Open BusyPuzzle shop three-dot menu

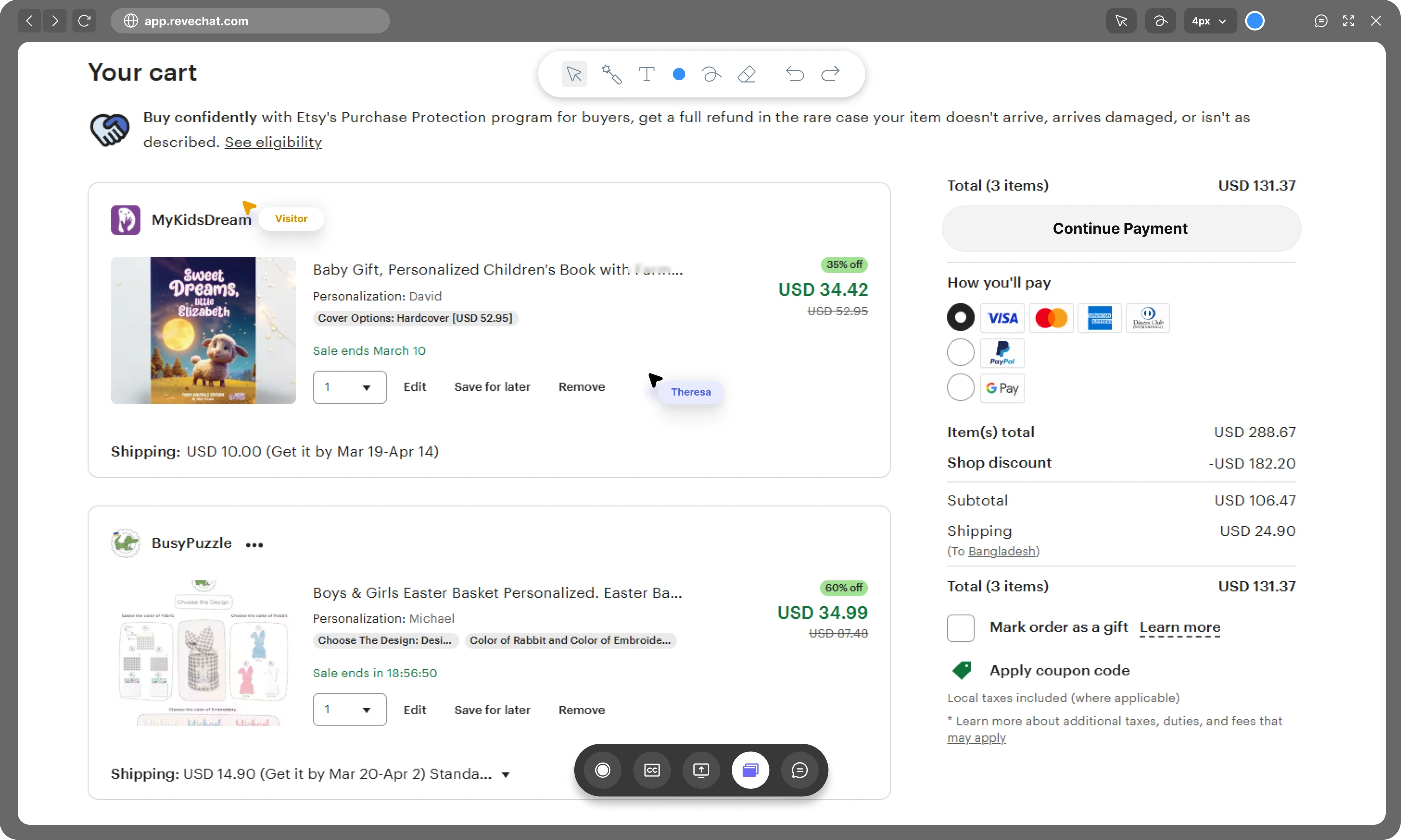(x=254, y=545)
